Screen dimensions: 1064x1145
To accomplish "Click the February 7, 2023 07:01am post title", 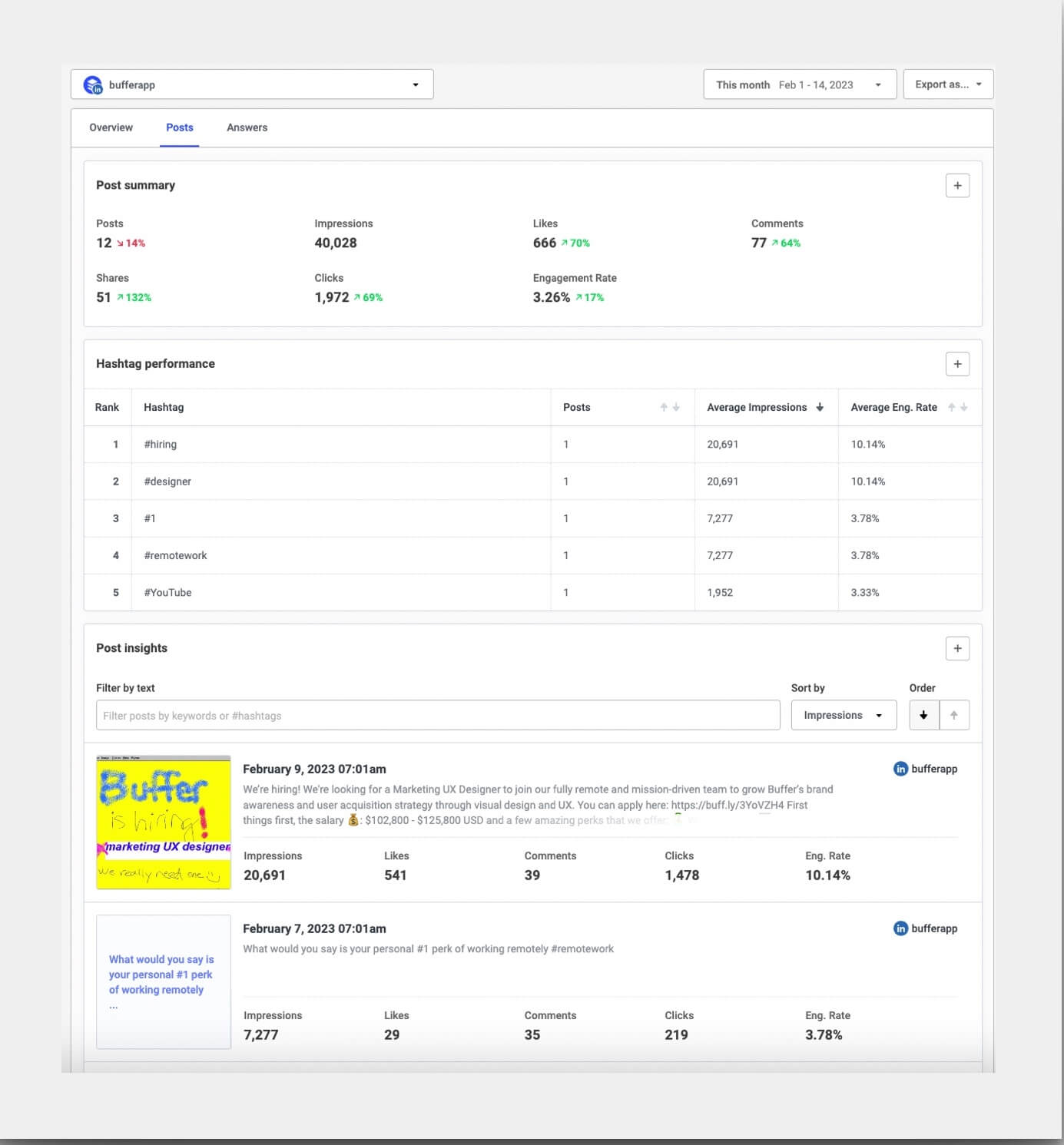I will pos(314,928).
